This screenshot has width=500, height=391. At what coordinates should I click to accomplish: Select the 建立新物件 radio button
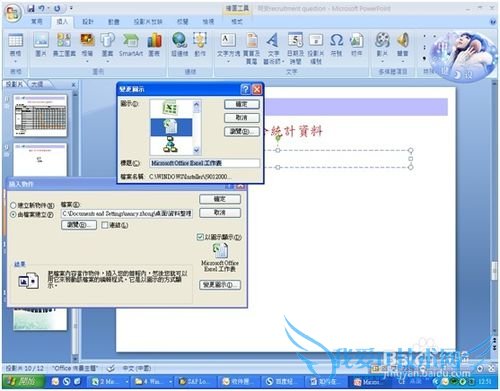pyautogui.click(x=13, y=205)
